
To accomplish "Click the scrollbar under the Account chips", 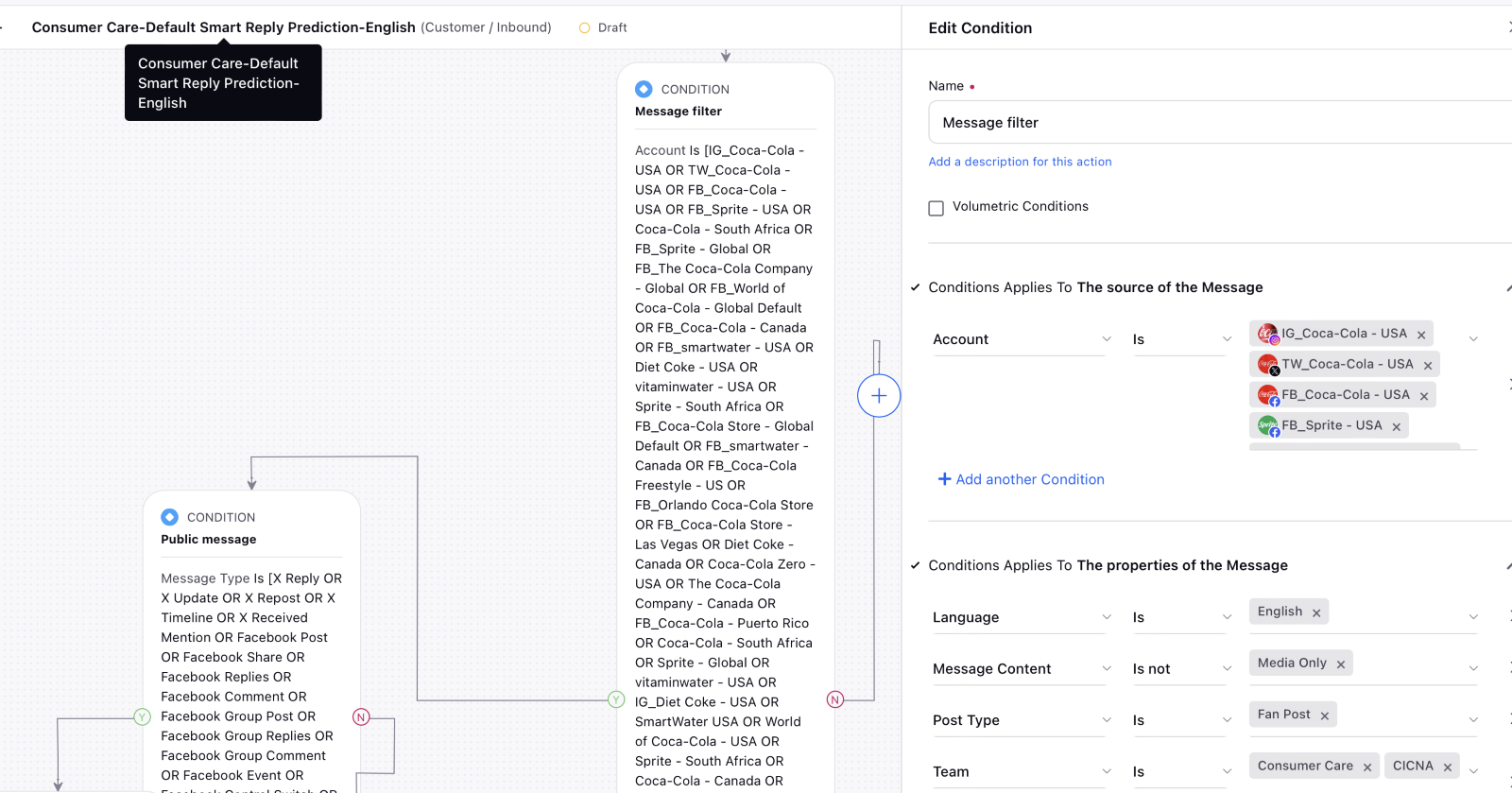I will (1354, 445).
